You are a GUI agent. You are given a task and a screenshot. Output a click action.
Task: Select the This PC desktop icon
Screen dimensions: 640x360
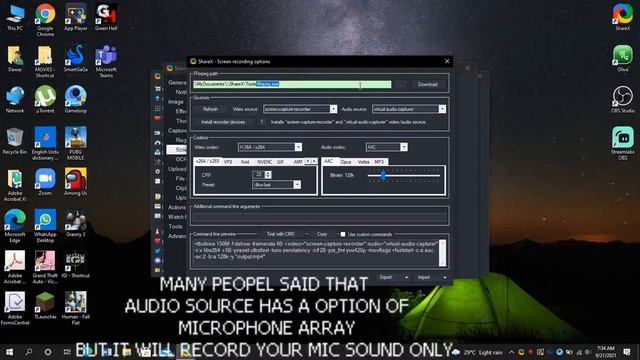coord(15,17)
